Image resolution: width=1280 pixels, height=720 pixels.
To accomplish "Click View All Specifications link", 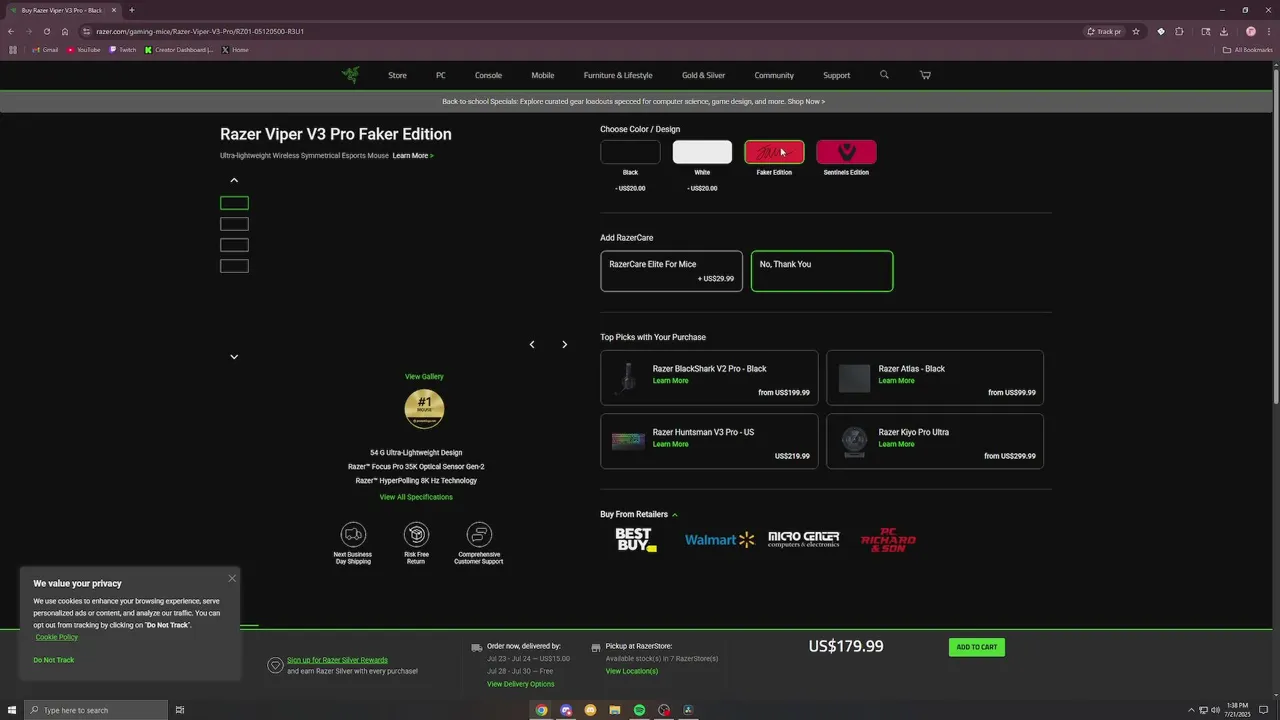I will (x=416, y=497).
